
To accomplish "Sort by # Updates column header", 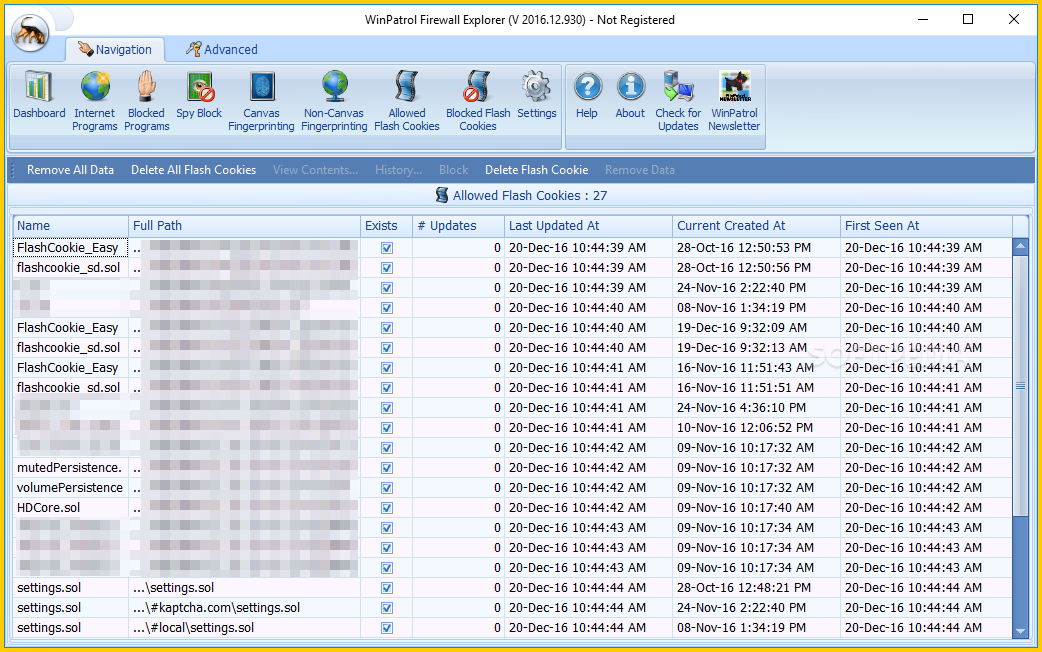I will pos(459,226).
